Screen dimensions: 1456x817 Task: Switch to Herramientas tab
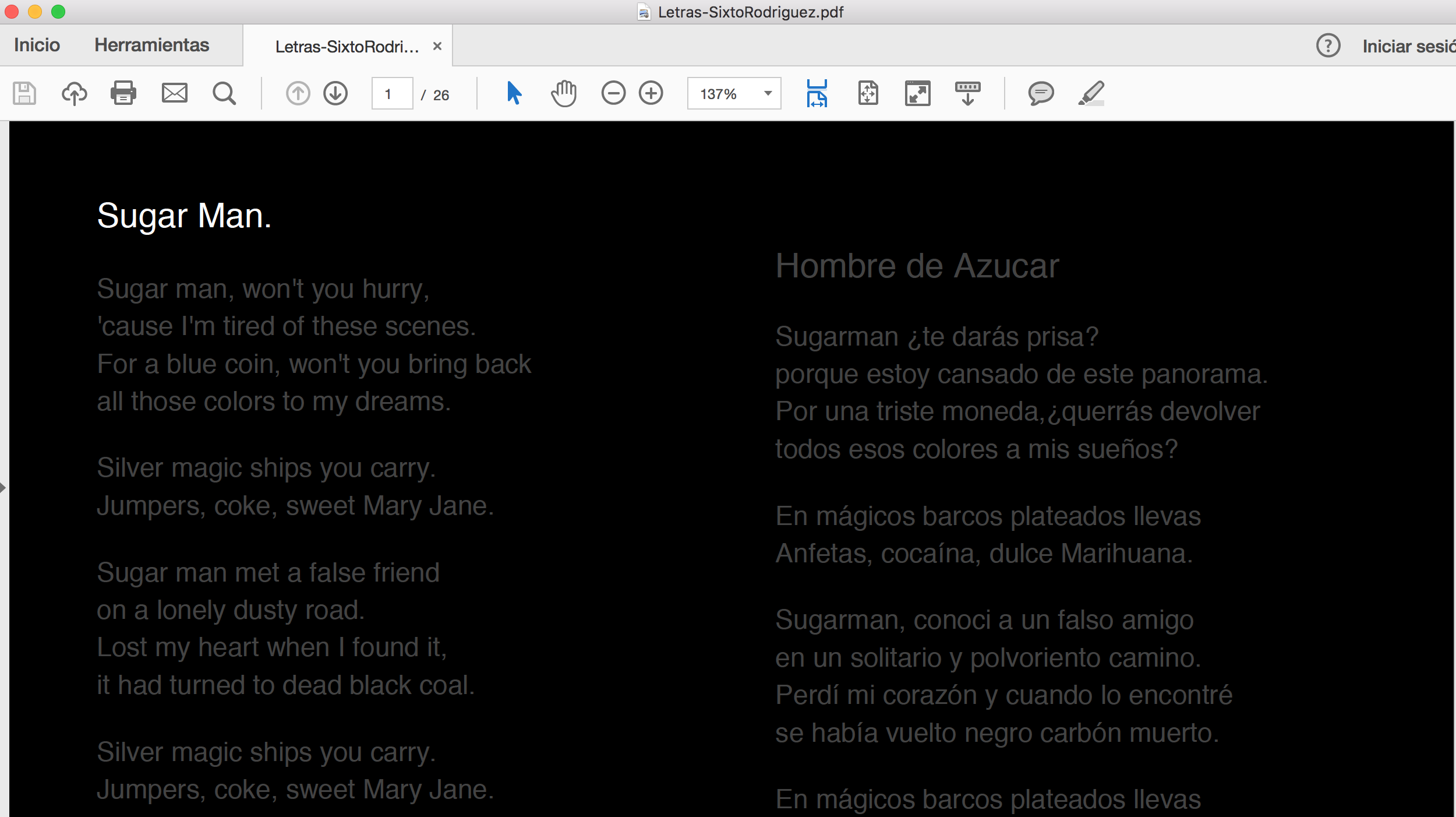click(x=151, y=45)
